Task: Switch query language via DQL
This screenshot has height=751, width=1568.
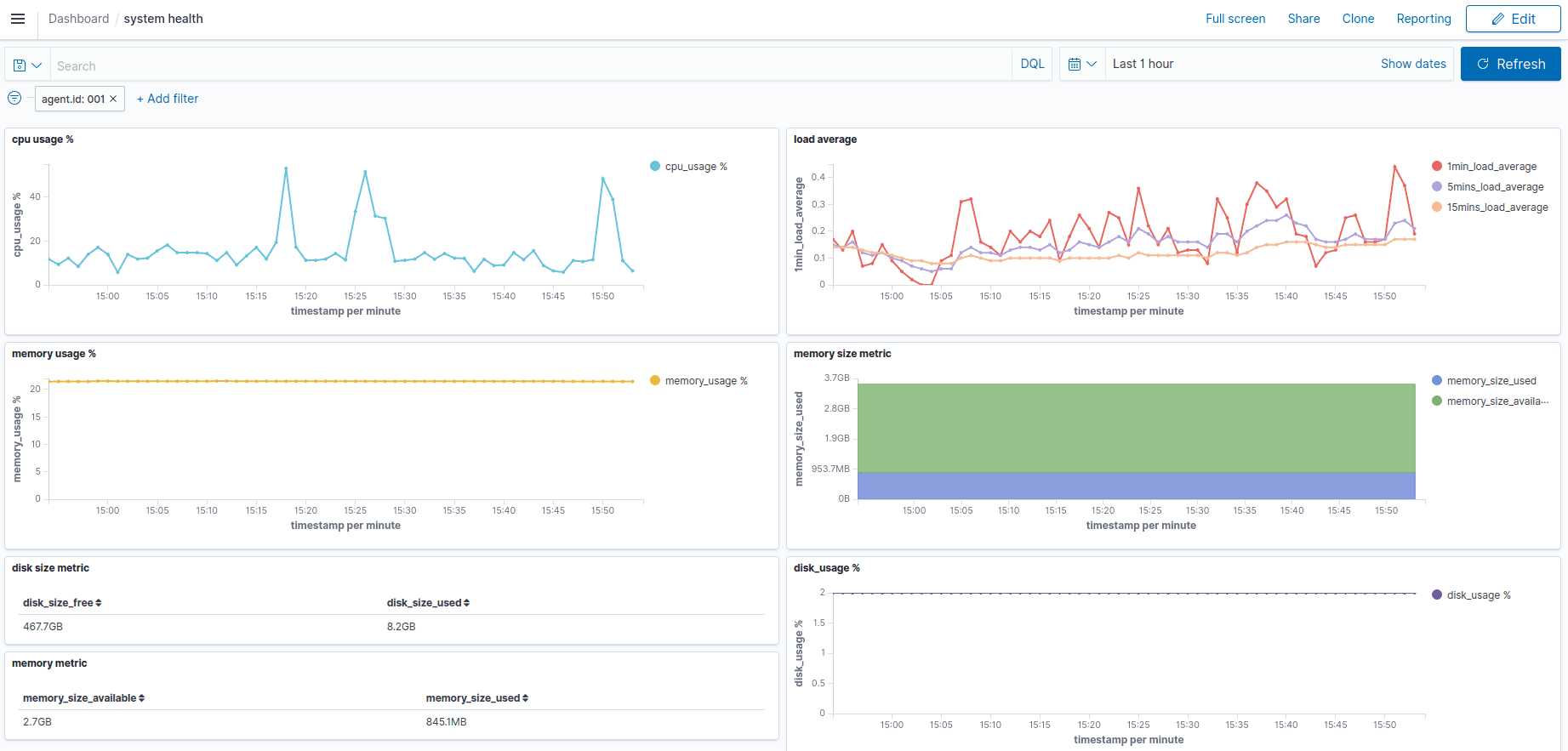Action: pos(1032,64)
